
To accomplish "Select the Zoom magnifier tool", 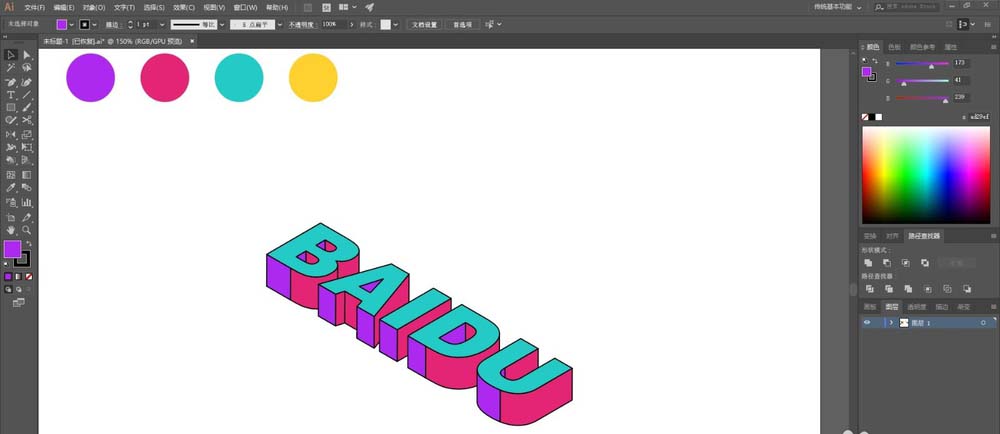I will [x=27, y=230].
